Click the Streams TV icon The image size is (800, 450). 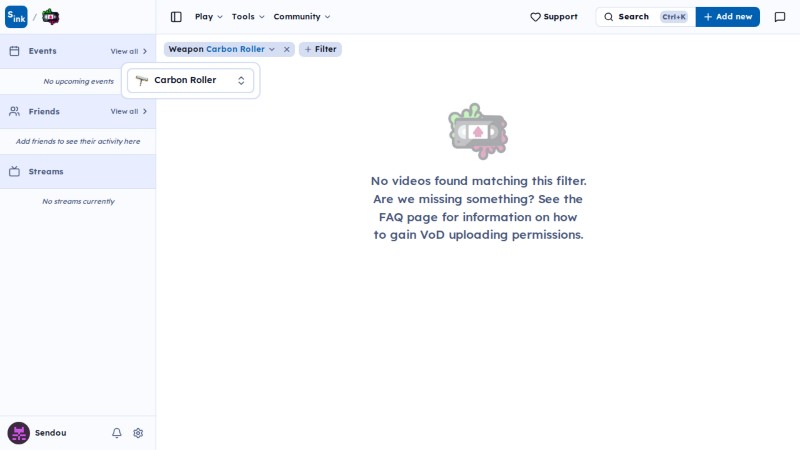coord(14,171)
